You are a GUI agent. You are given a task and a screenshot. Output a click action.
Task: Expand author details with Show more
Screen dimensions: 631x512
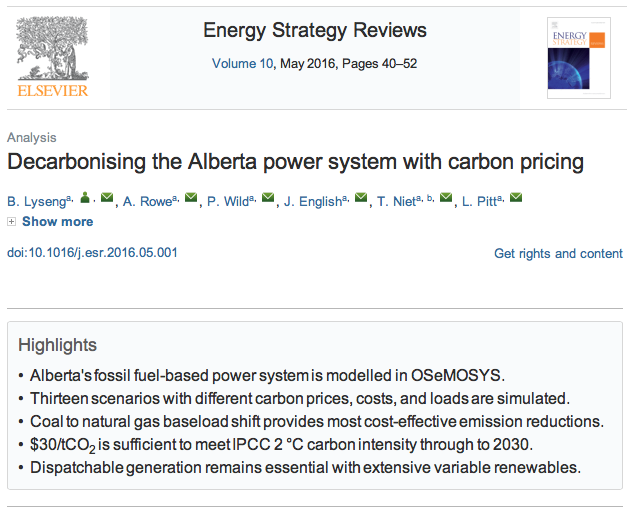[57, 222]
